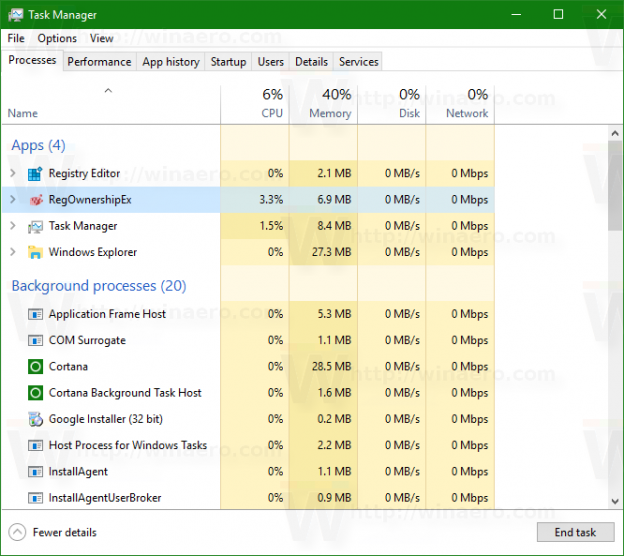This screenshot has width=624, height=556.
Task: Select the InstallAgent process name
Action: [x=78, y=472]
